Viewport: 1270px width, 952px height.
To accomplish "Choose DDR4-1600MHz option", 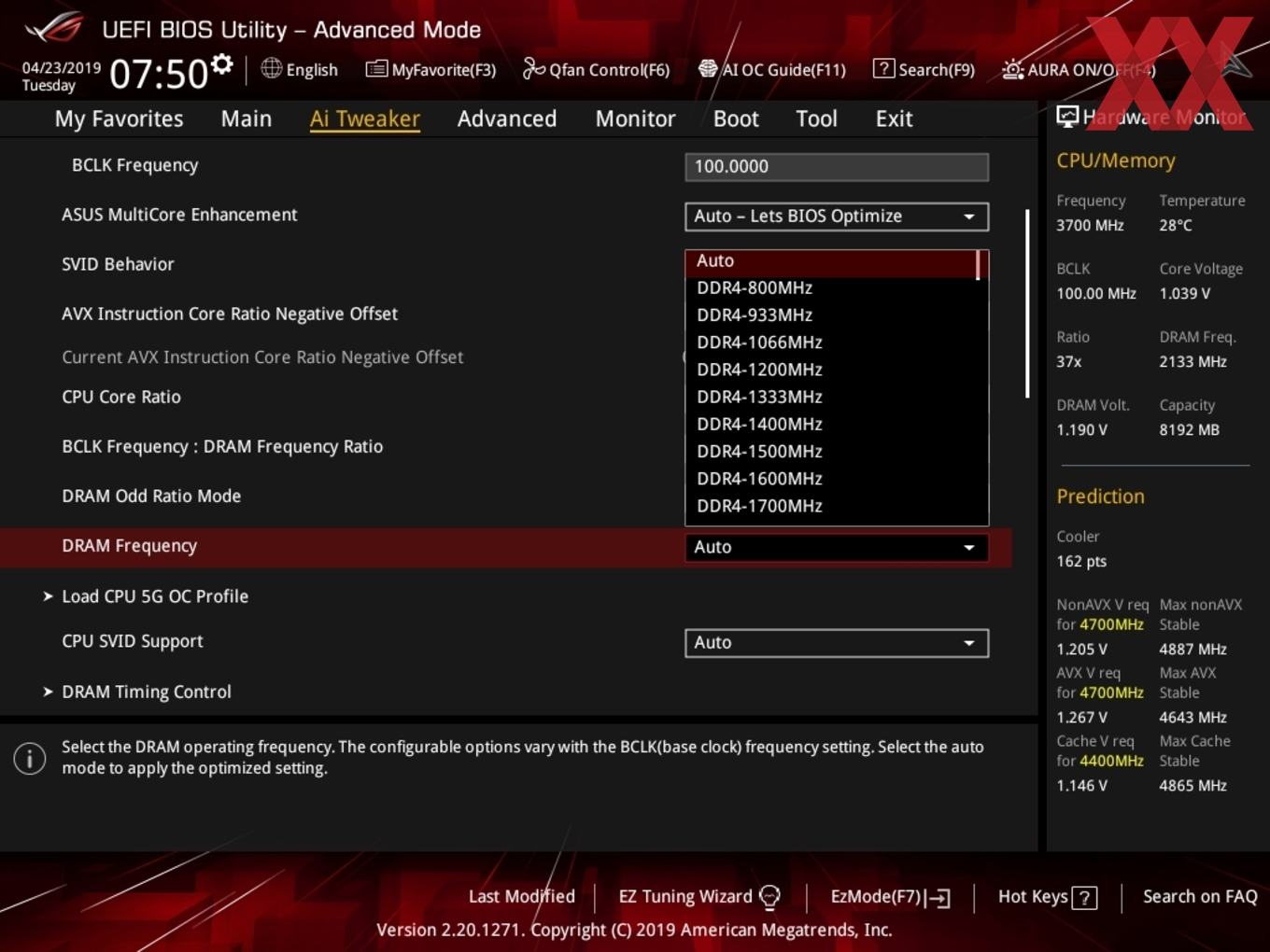I will (x=759, y=478).
